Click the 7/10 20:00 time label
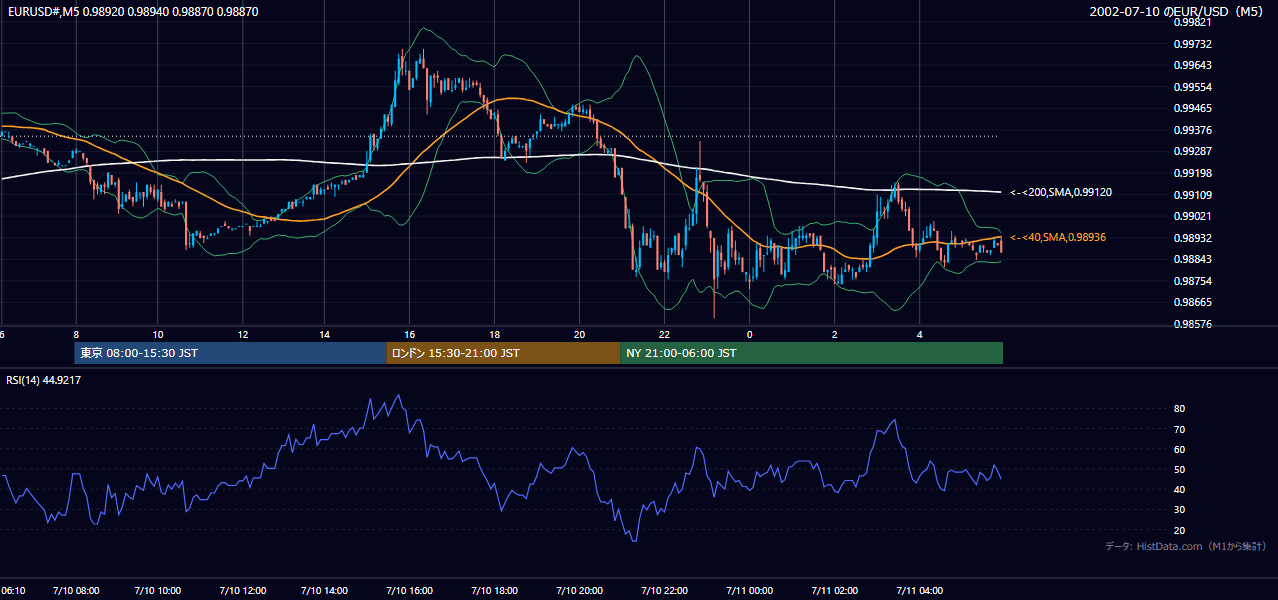This screenshot has height=600, width=1278. pos(580,591)
